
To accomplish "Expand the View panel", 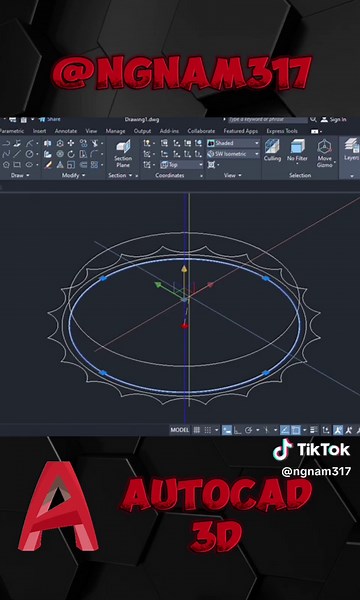I will click(x=233, y=175).
